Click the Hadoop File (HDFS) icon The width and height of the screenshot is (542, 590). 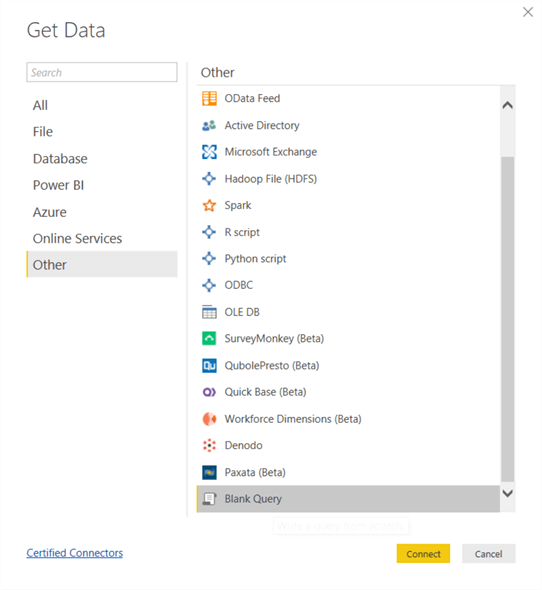(209, 179)
